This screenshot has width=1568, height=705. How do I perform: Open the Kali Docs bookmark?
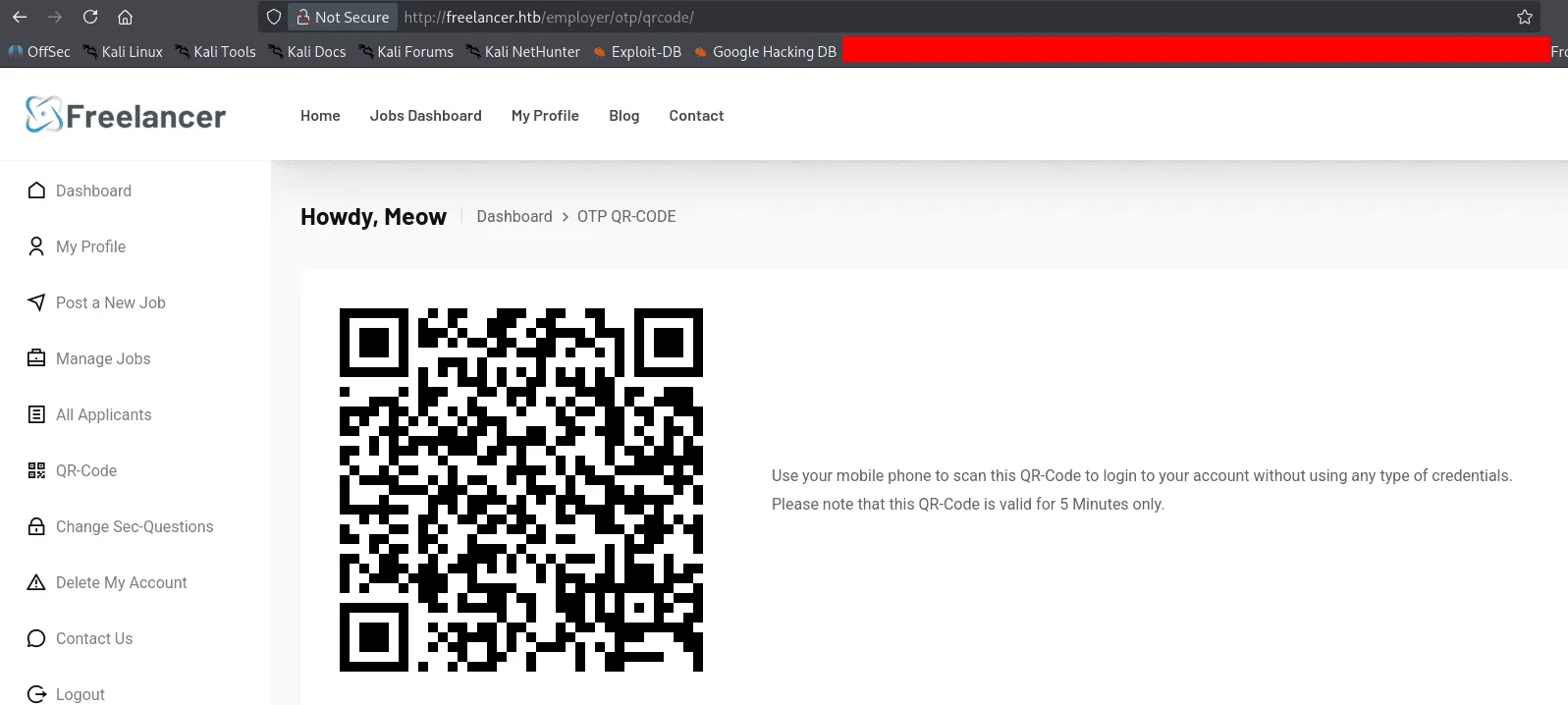click(x=307, y=52)
